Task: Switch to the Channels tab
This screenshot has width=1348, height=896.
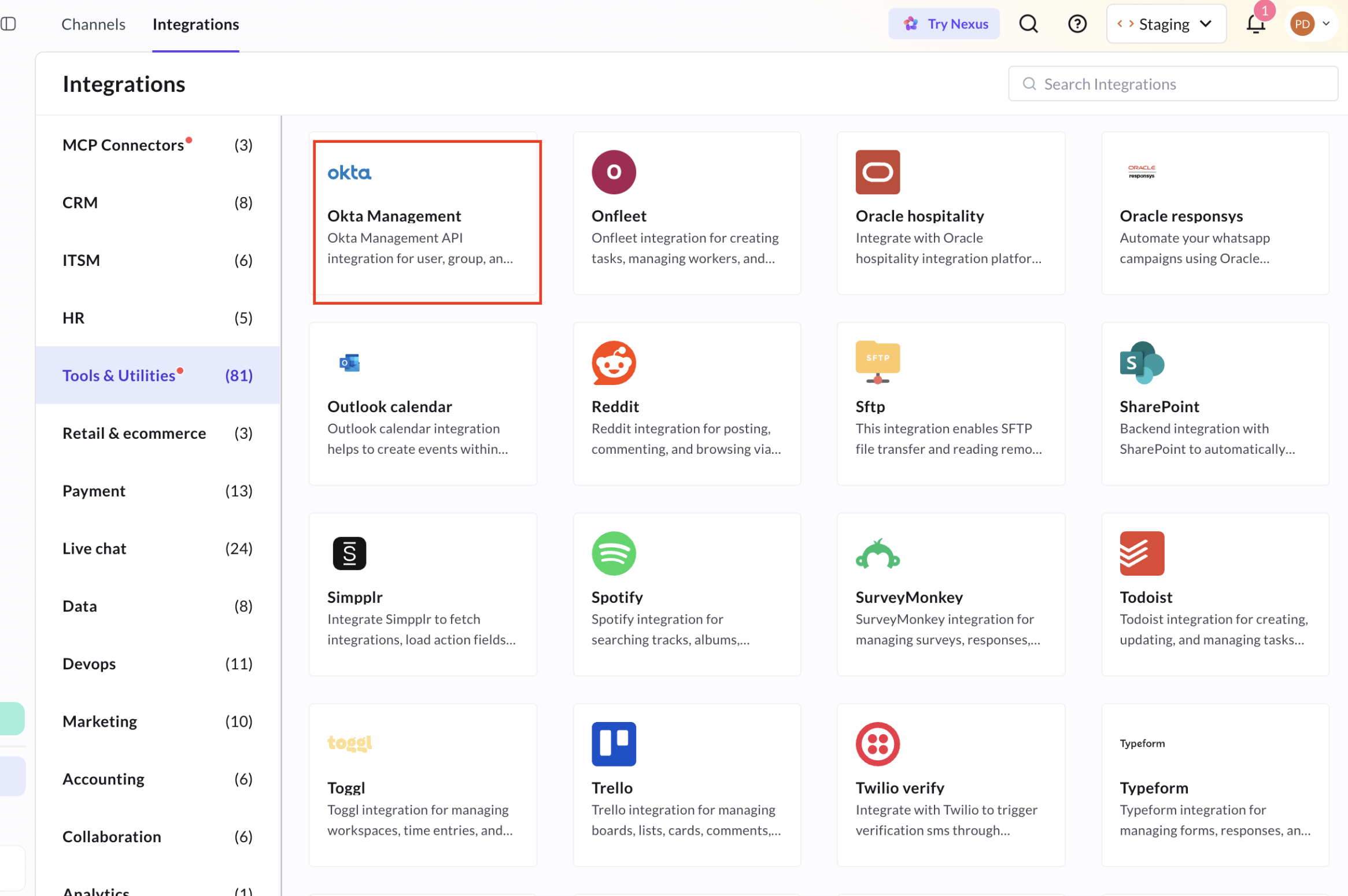Action: 93,24
